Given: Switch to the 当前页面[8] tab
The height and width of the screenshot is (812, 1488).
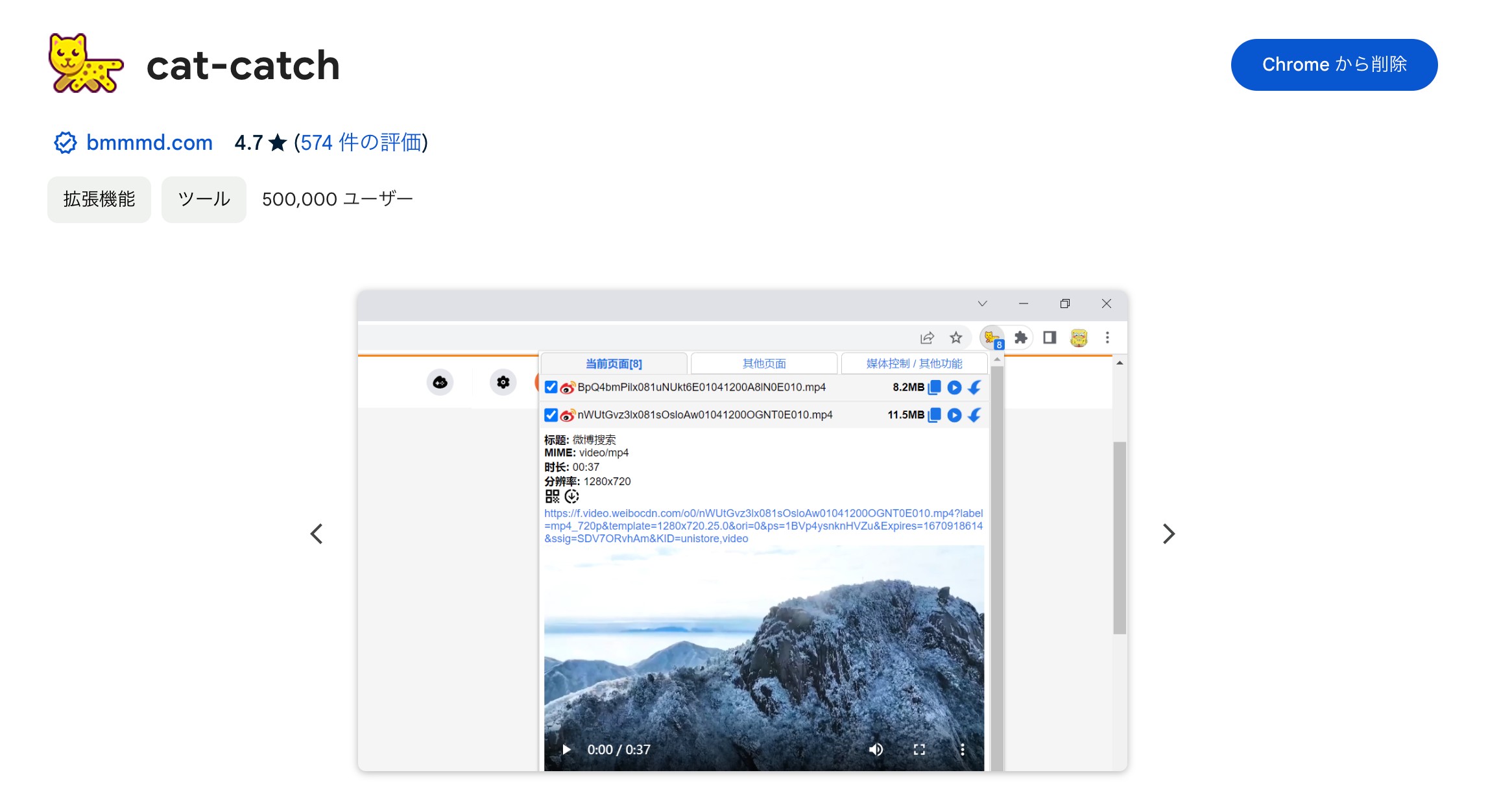Looking at the screenshot, I should tap(614, 363).
